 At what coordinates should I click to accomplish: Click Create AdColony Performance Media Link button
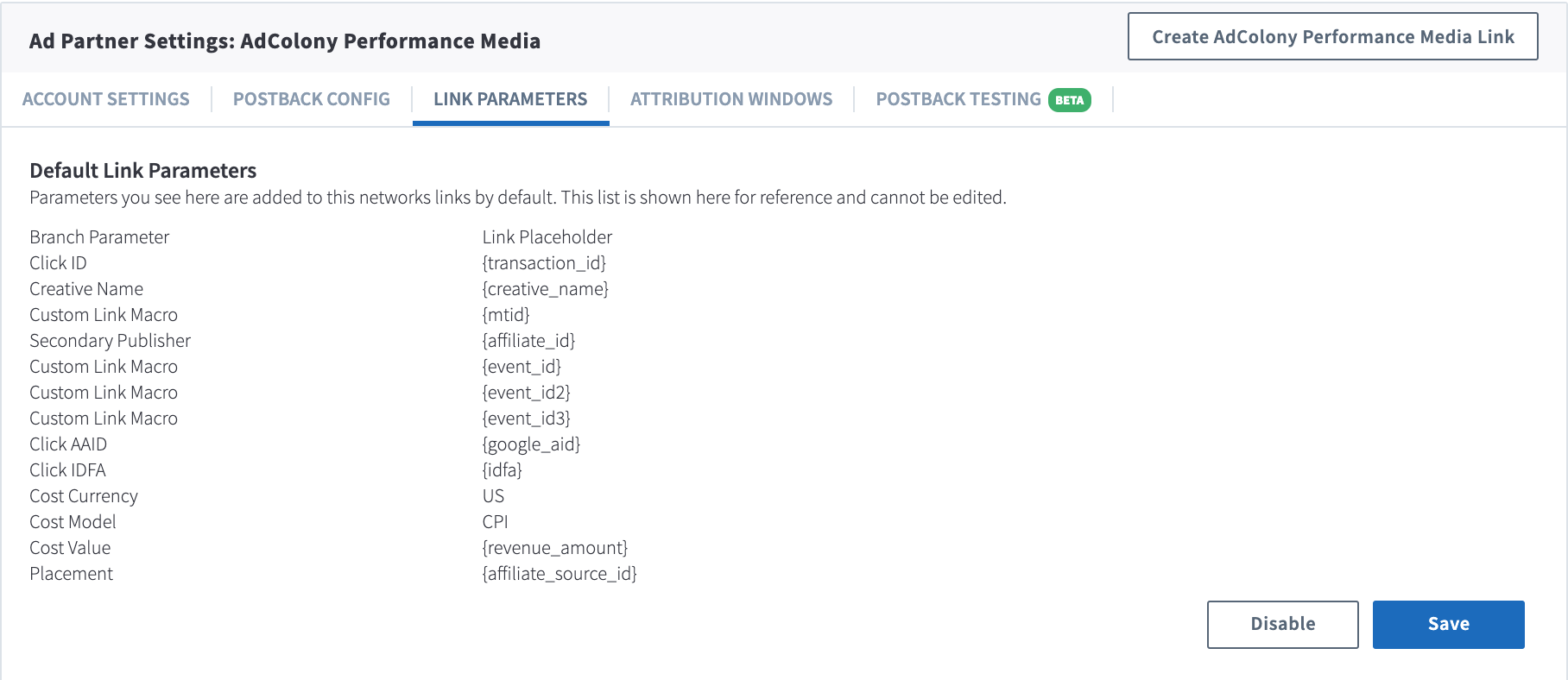click(1332, 36)
